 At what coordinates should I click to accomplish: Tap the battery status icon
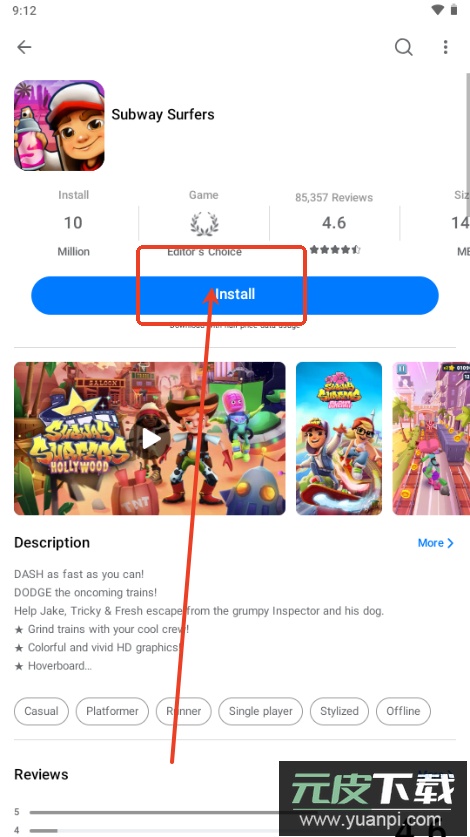point(454,10)
